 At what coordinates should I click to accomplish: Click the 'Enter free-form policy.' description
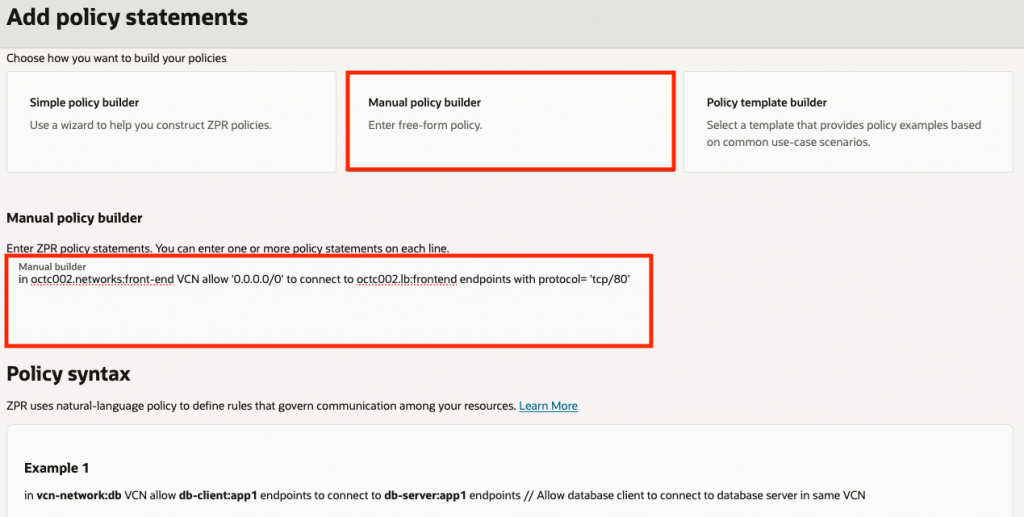coord(425,126)
